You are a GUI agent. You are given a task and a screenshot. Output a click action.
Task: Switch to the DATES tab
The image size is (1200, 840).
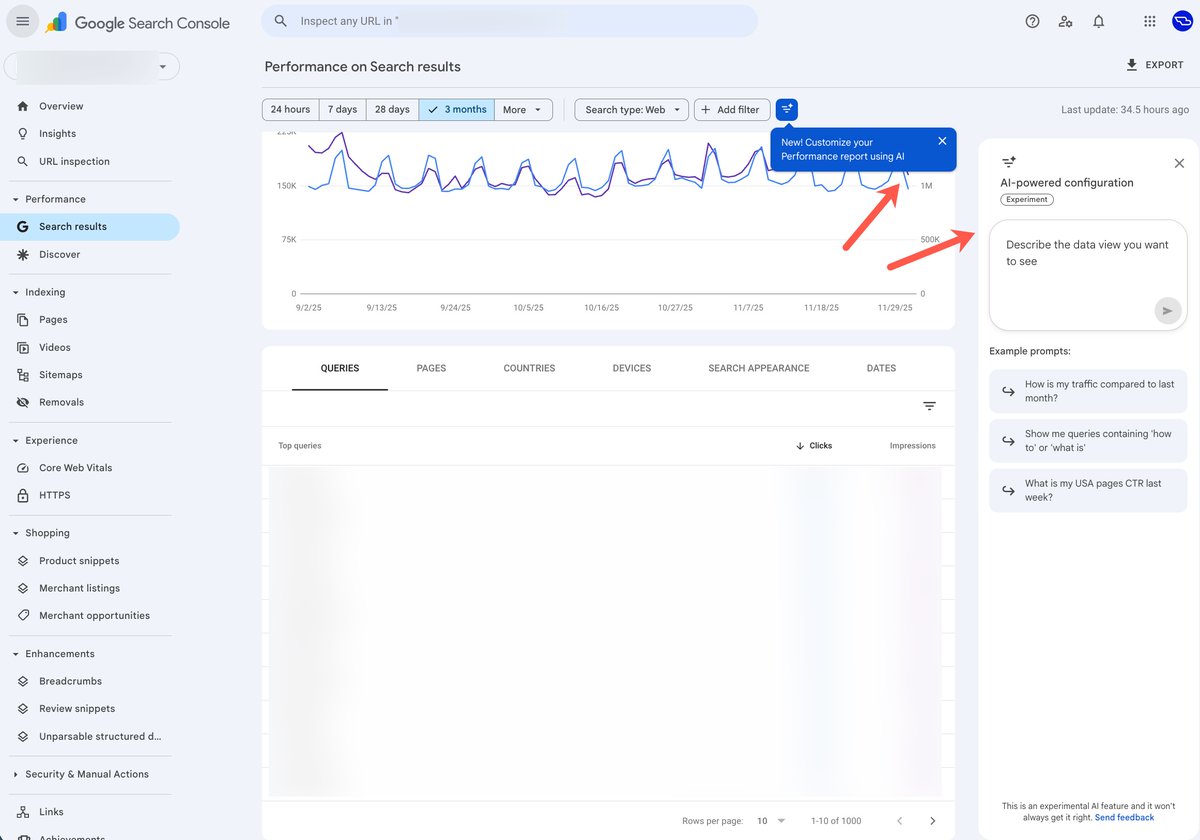[881, 368]
